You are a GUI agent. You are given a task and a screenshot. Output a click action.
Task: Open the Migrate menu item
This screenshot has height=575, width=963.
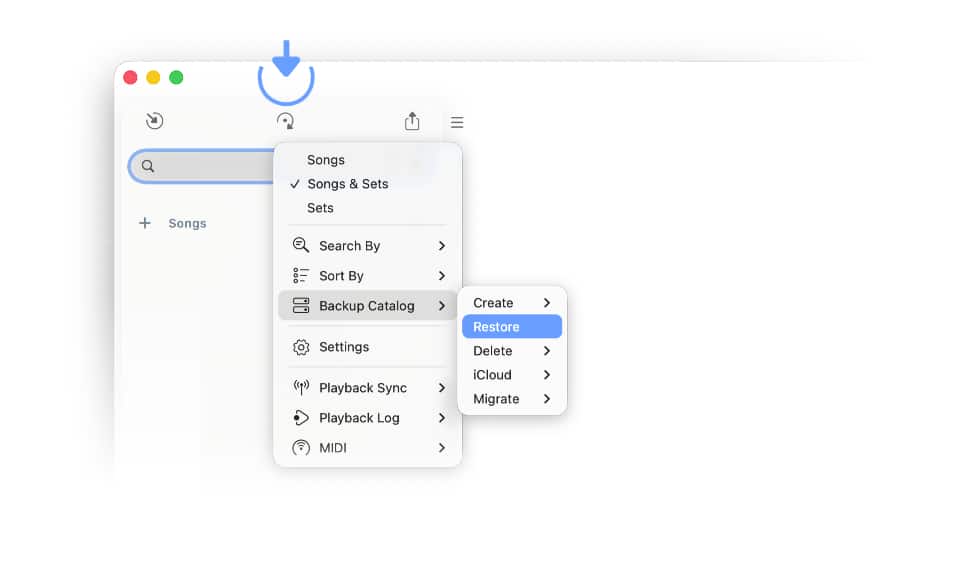click(512, 399)
